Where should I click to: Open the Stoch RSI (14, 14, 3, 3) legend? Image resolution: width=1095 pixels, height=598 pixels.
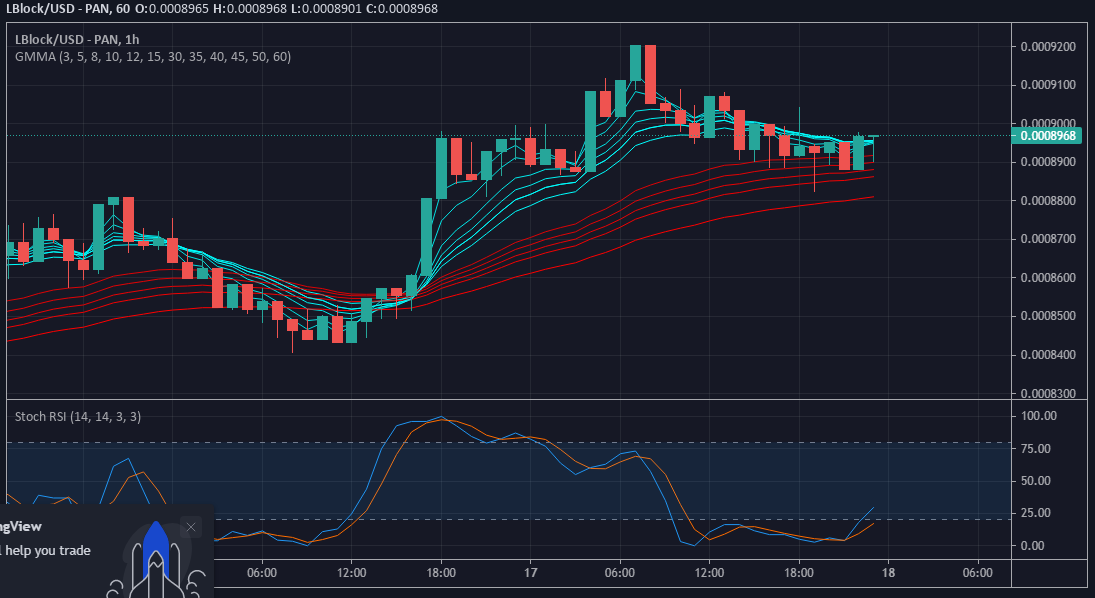pyautogui.click(x=78, y=416)
